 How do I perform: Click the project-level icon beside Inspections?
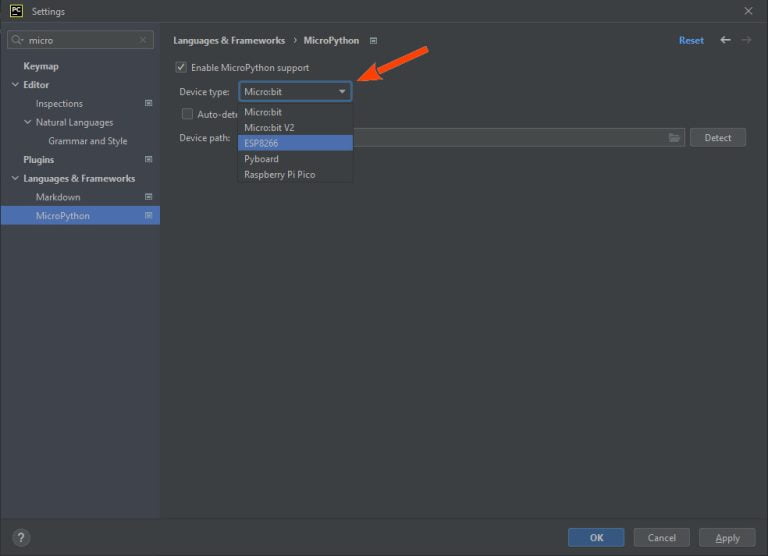click(x=148, y=104)
